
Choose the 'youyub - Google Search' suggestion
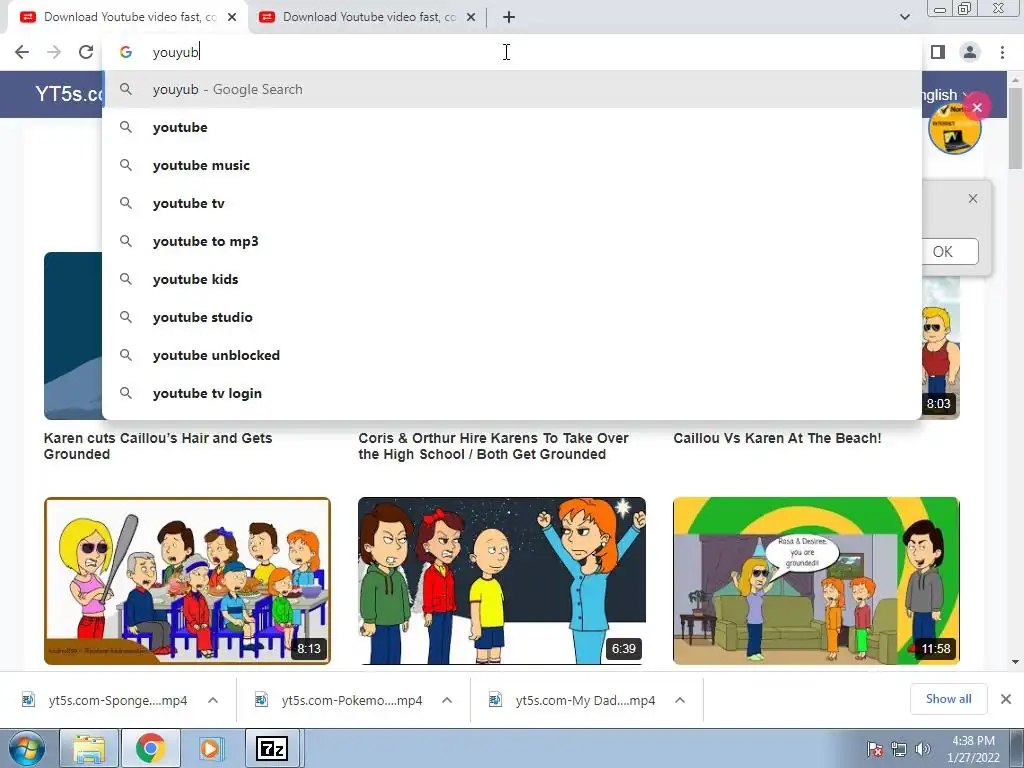[x=511, y=89]
